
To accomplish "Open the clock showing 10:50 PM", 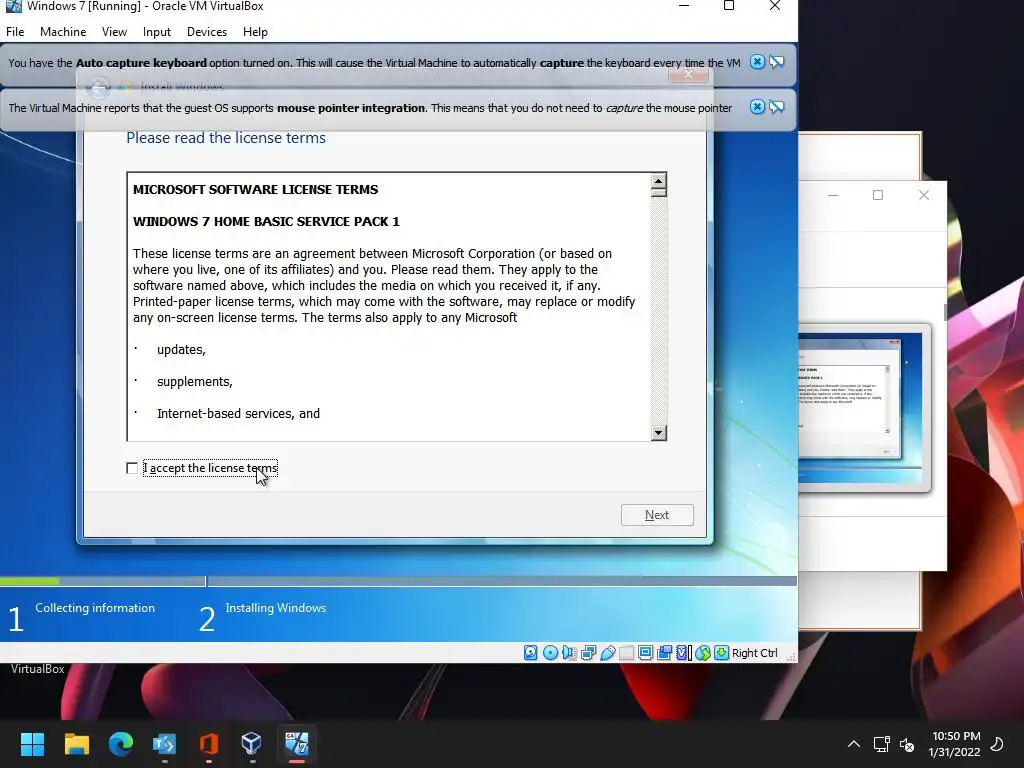I will pos(955,744).
